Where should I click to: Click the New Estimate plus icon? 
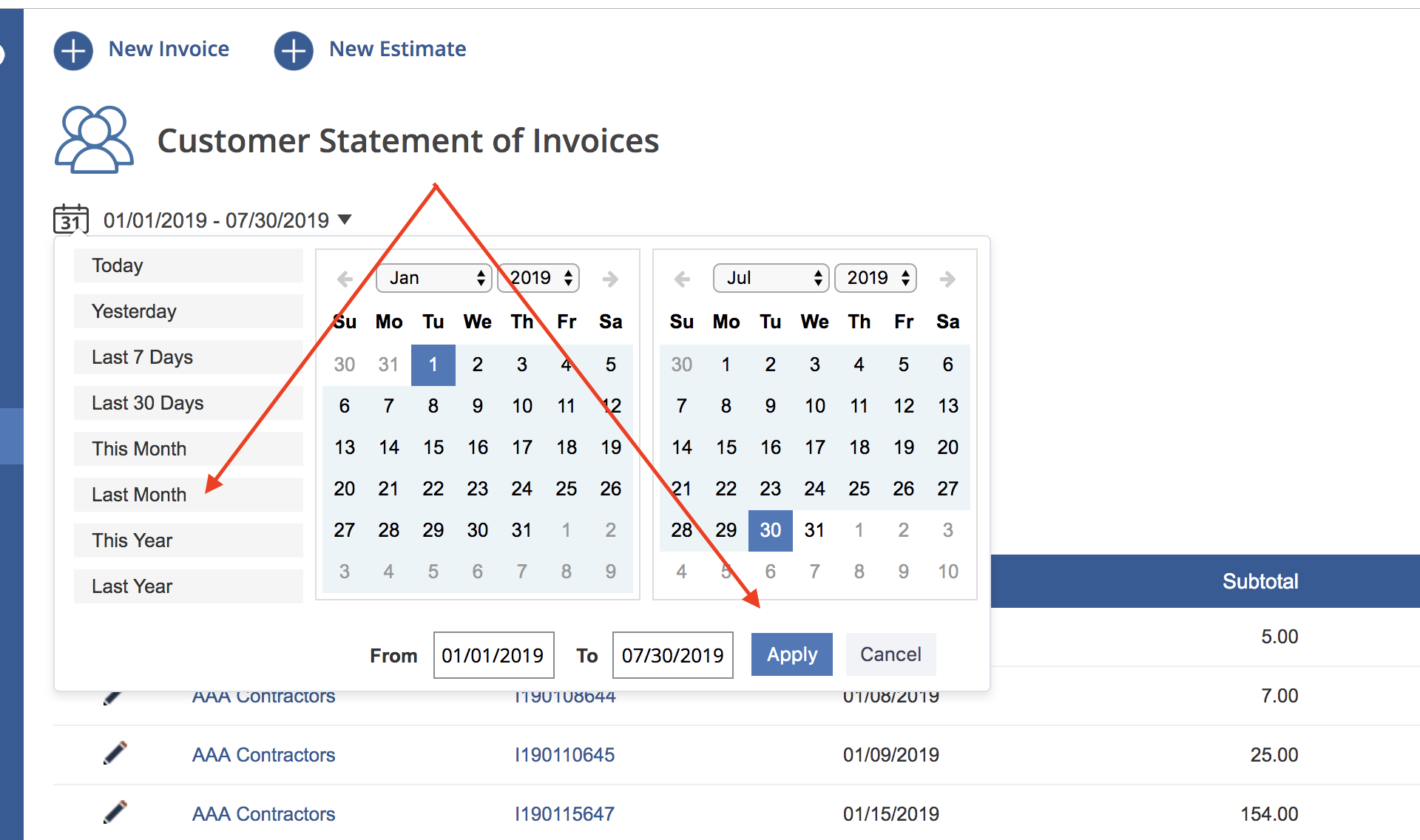[x=294, y=51]
